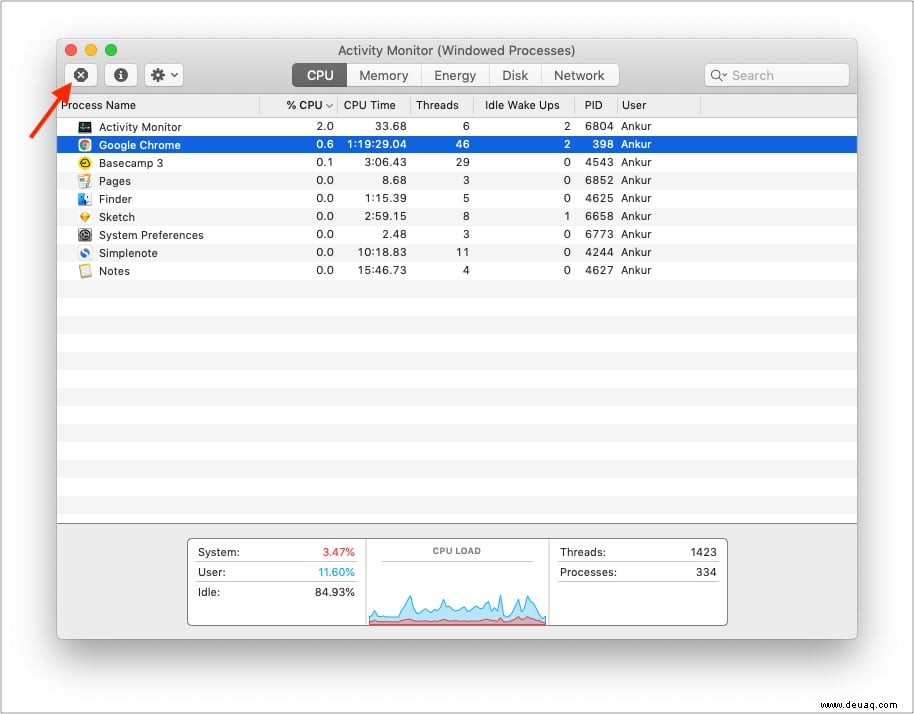The width and height of the screenshot is (914, 714).
Task: Sort by Threads column header
Action: 441,105
